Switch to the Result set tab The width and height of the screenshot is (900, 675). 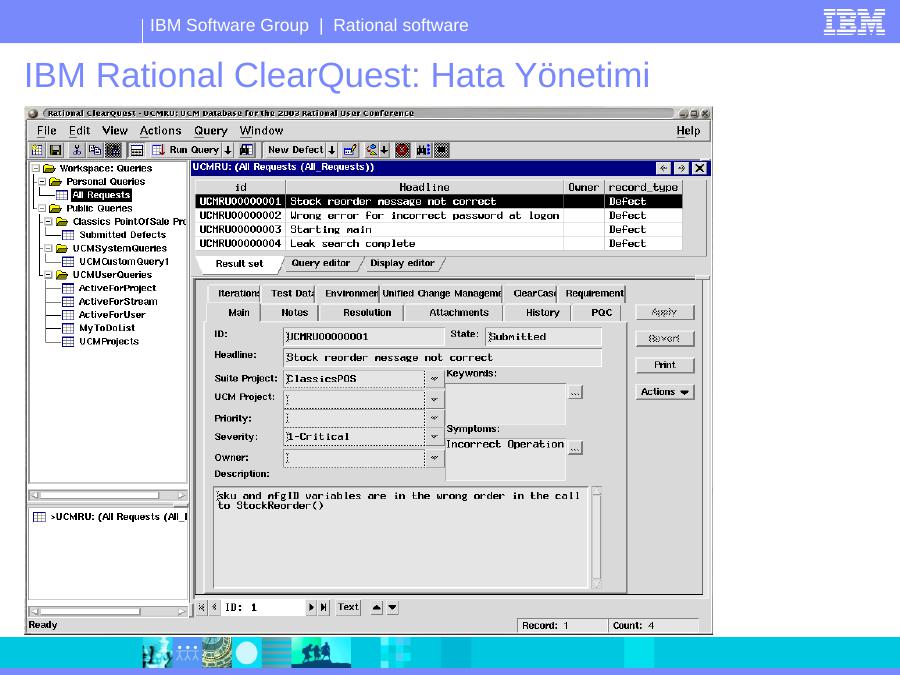239,263
